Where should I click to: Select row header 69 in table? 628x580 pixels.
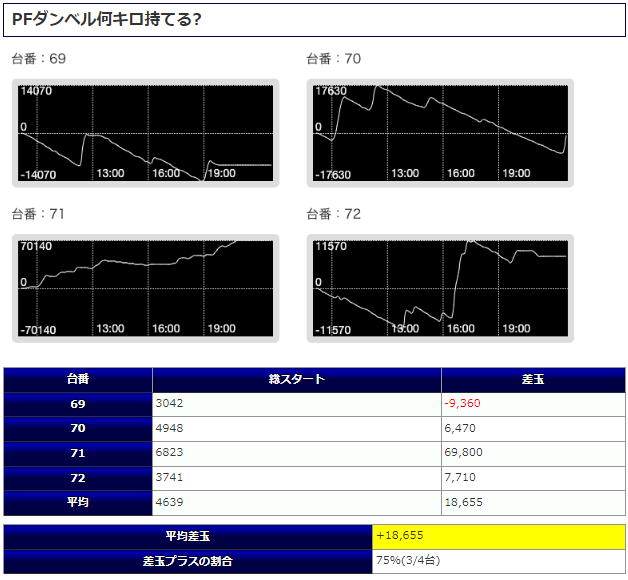click(78, 404)
